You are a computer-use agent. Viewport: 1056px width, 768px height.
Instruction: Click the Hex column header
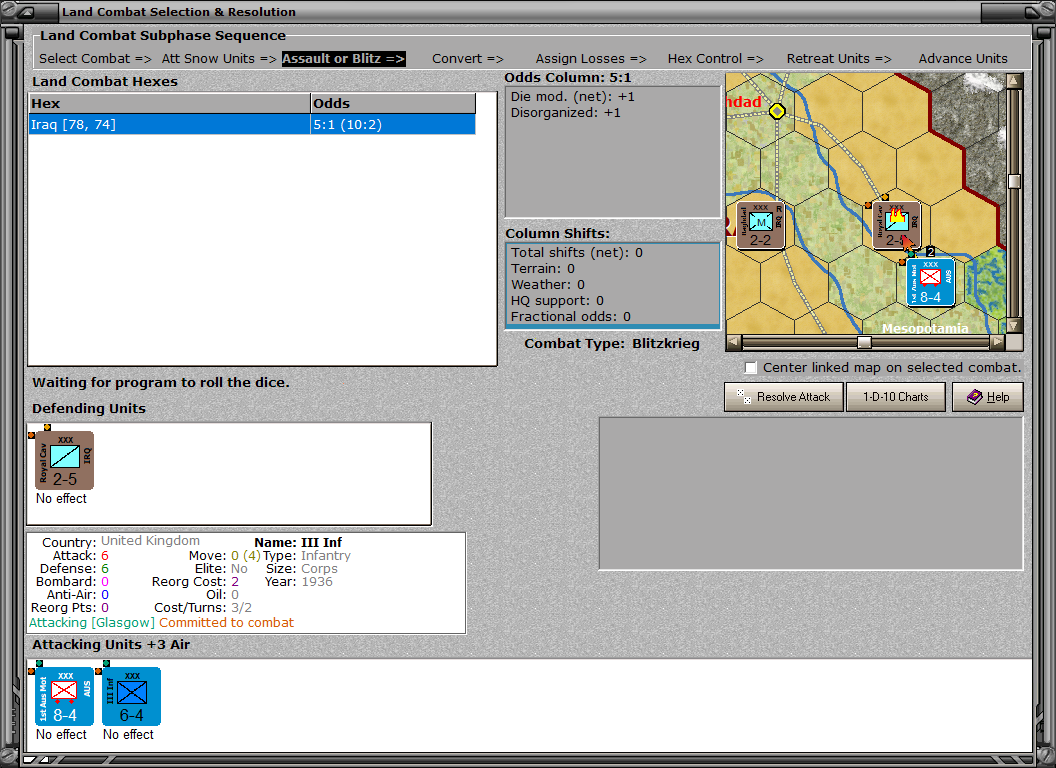[x=169, y=104]
